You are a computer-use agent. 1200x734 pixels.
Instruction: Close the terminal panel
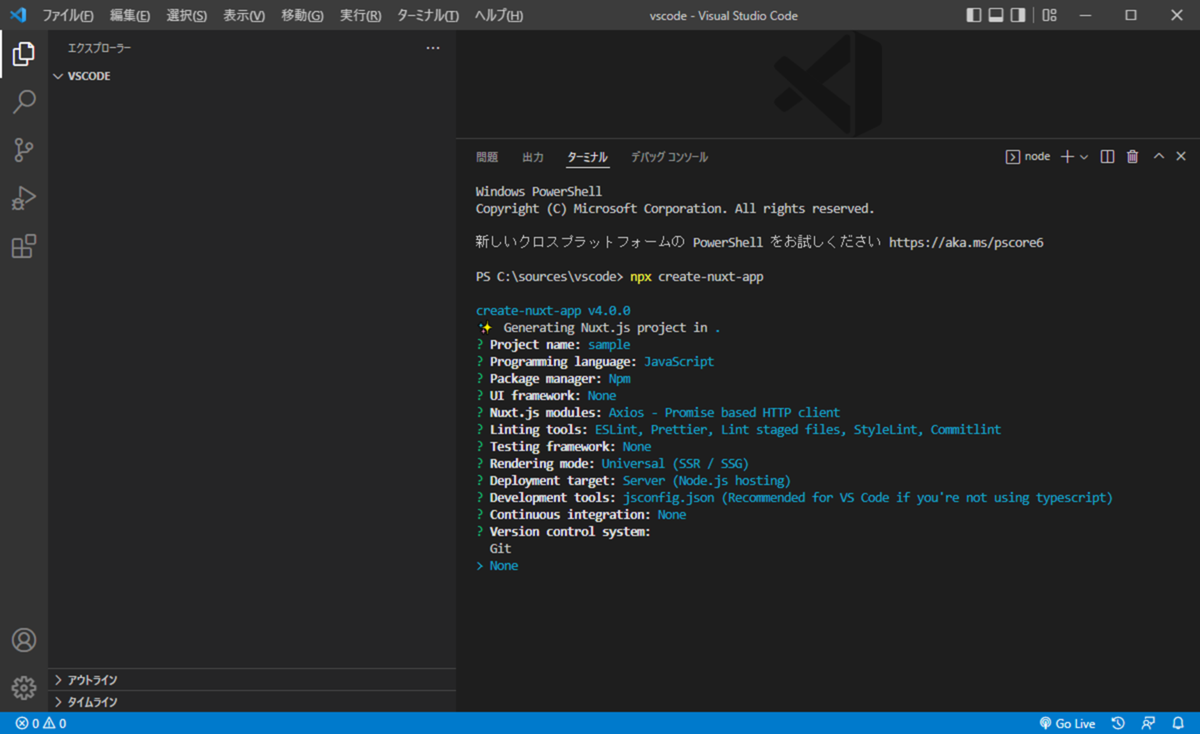(1181, 157)
